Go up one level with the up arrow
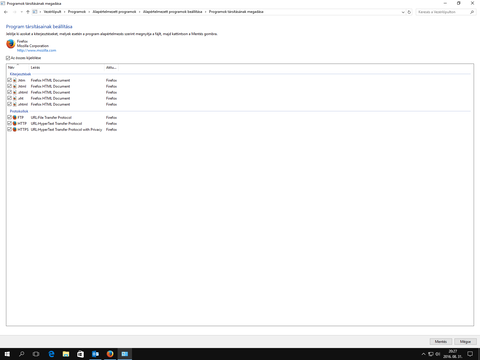The height and width of the screenshot is (360, 480). (x=28, y=12)
